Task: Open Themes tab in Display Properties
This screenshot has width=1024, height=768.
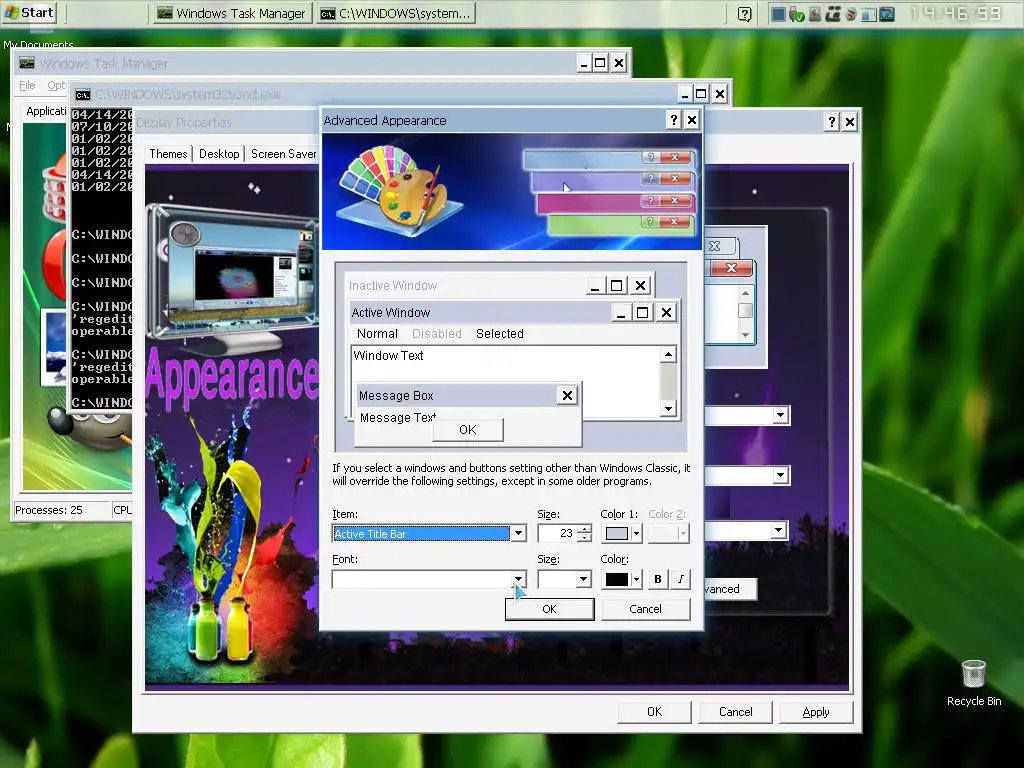Action: coord(168,153)
